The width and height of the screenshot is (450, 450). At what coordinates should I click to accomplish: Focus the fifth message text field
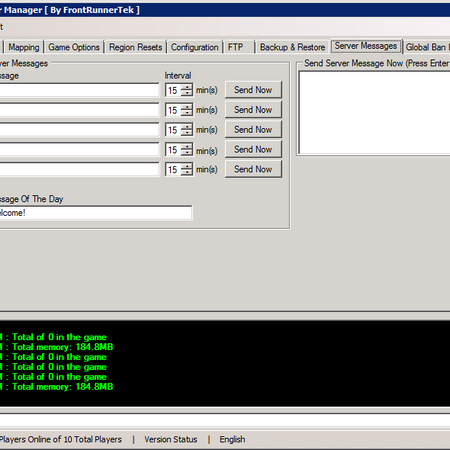click(x=79, y=169)
